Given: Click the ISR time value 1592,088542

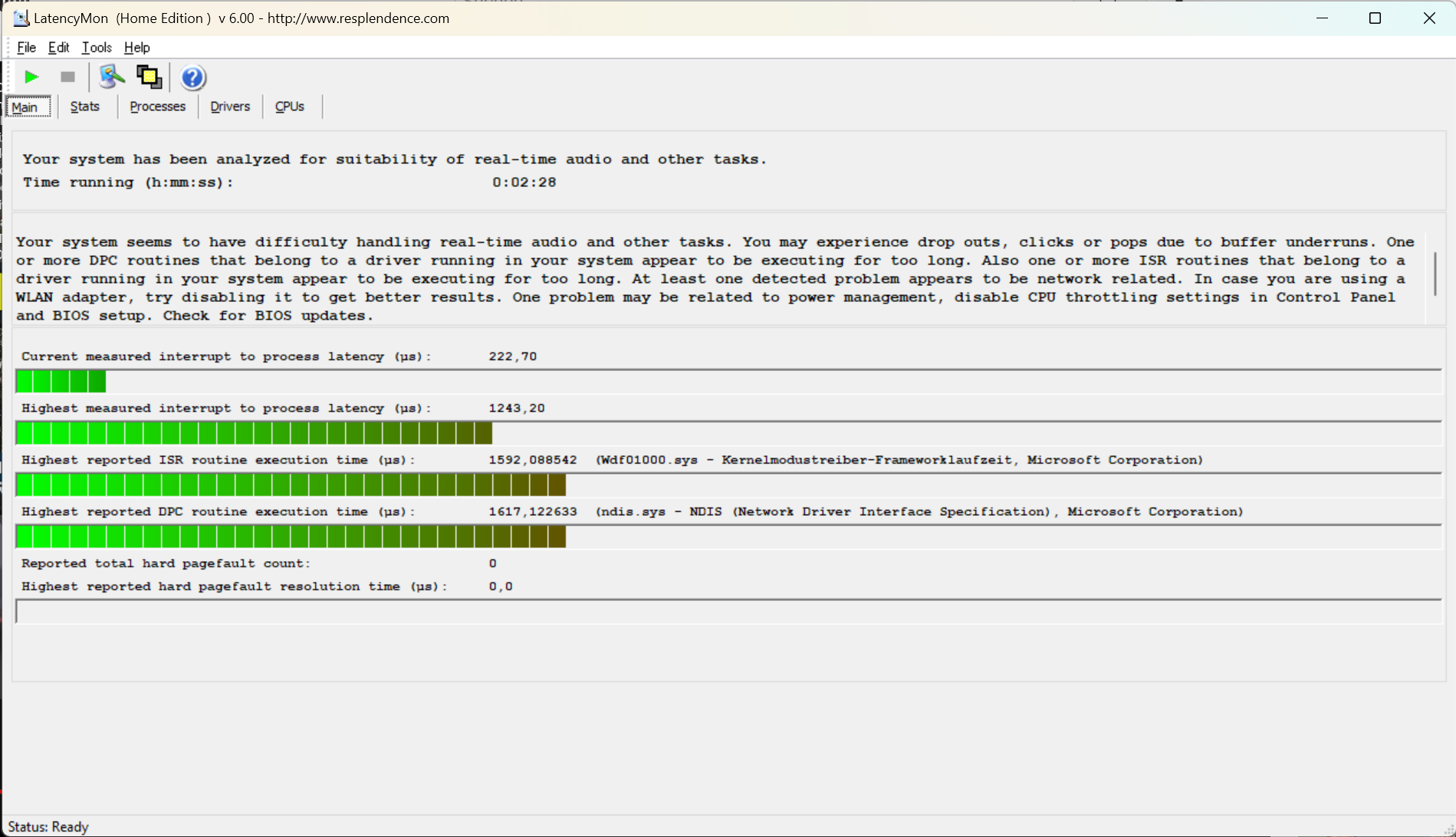Looking at the screenshot, I should [x=533, y=460].
